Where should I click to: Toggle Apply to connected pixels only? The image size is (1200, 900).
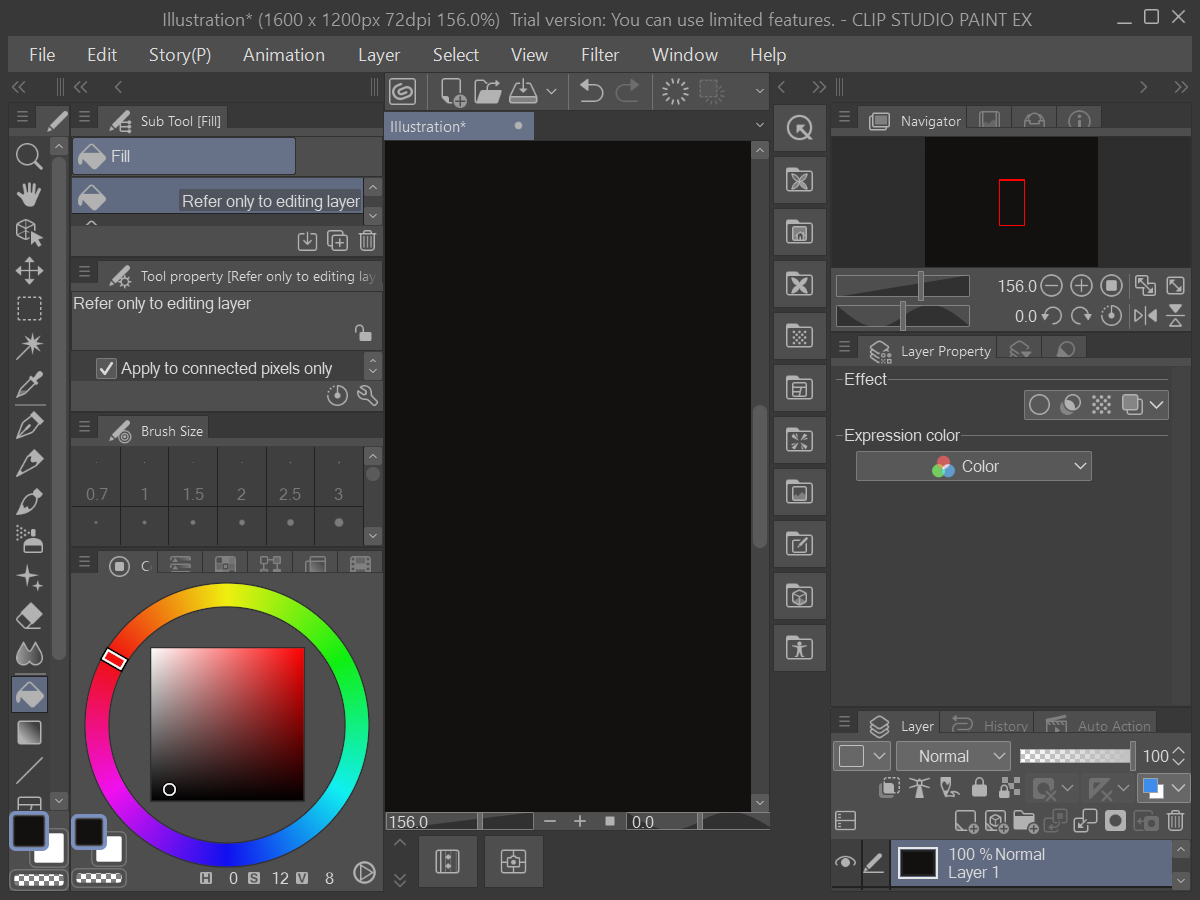pyautogui.click(x=107, y=368)
